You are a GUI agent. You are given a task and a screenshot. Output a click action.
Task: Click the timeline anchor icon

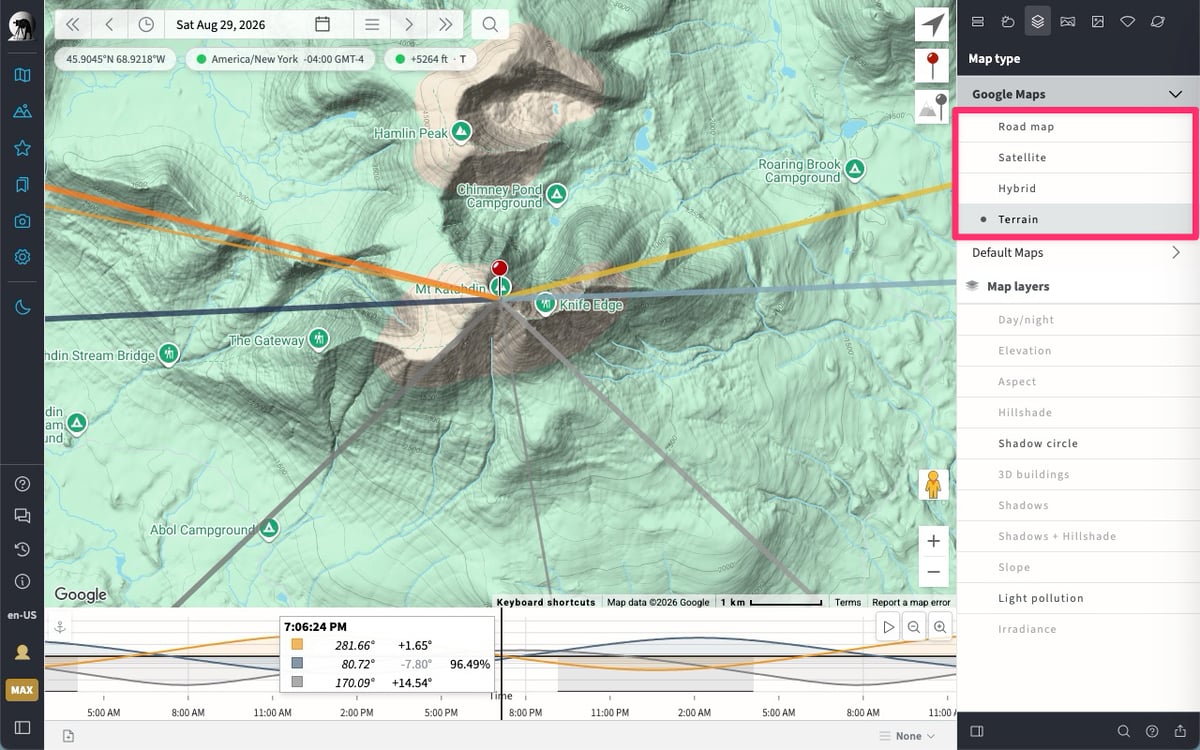(x=59, y=627)
